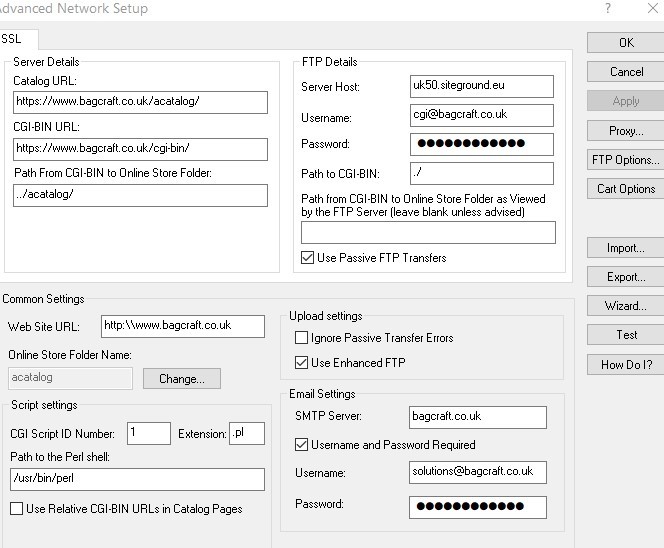Toggle Username and Password Required checkbox
The image size is (664, 548).
click(x=302, y=445)
